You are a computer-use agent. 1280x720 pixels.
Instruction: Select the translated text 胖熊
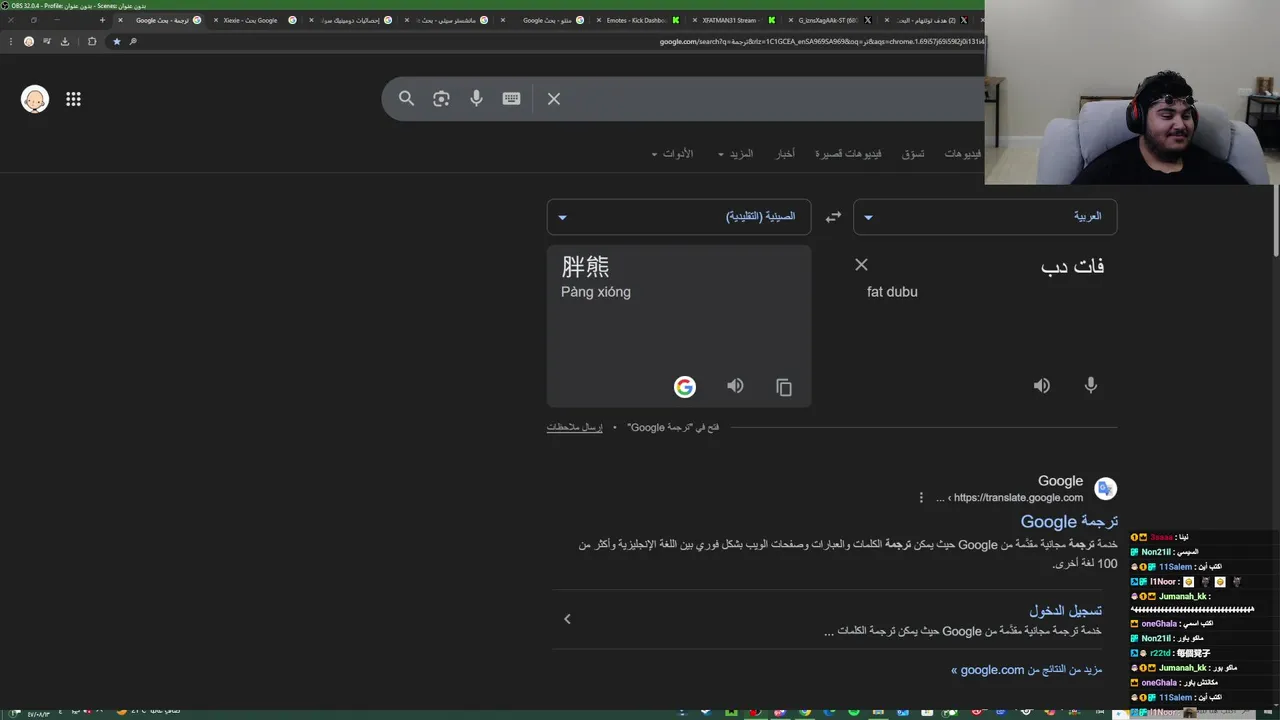(586, 267)
